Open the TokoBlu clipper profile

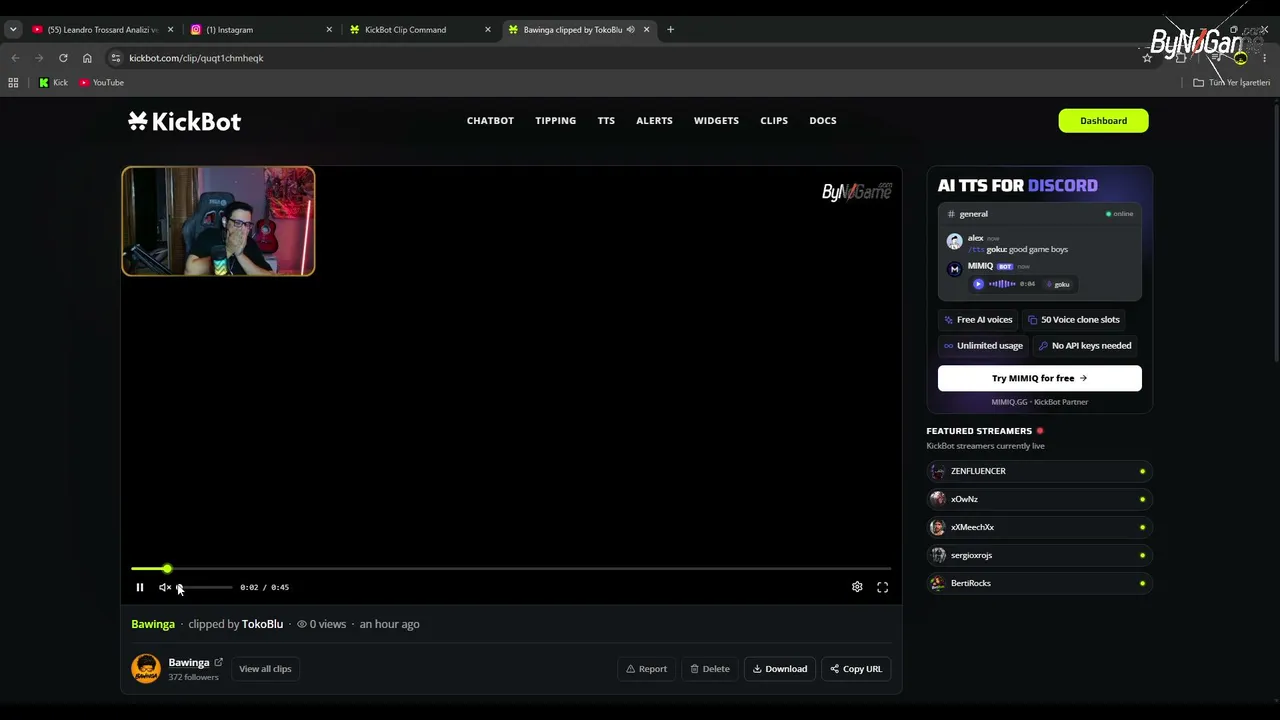(x=262, y=624)
